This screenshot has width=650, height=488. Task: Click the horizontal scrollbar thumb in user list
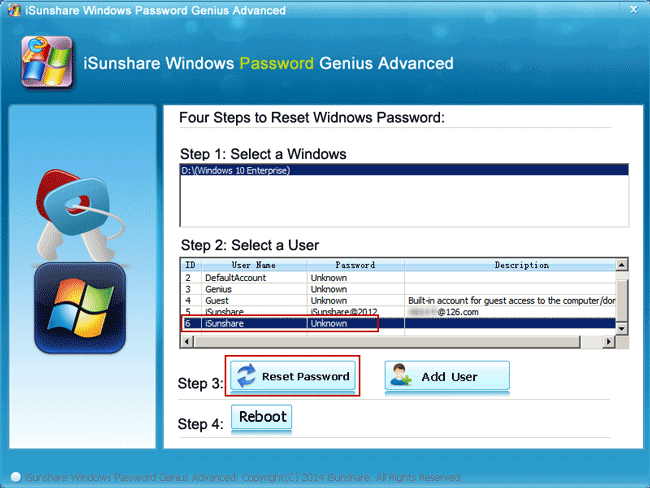(x=387, y=342)
